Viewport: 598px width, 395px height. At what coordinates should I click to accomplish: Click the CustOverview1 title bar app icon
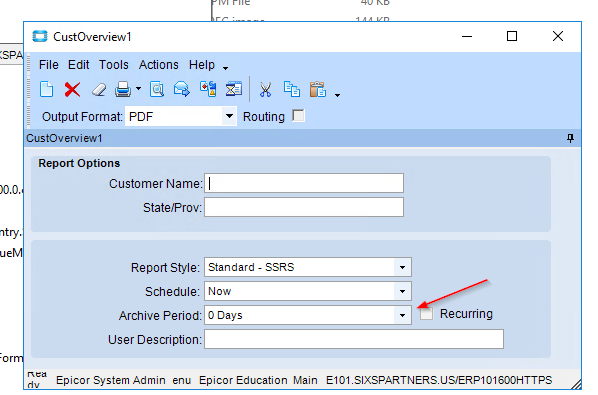pyautogui.click(x=40, y=36)
